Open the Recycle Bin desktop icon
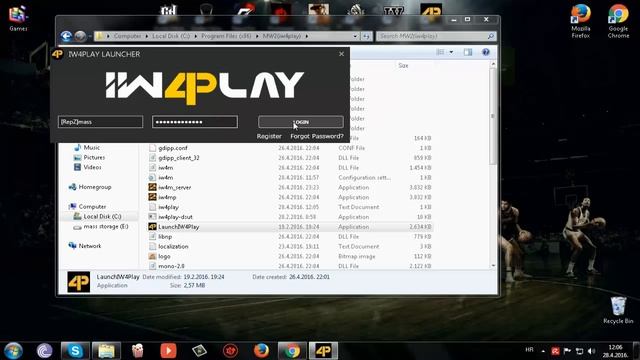 618,310
